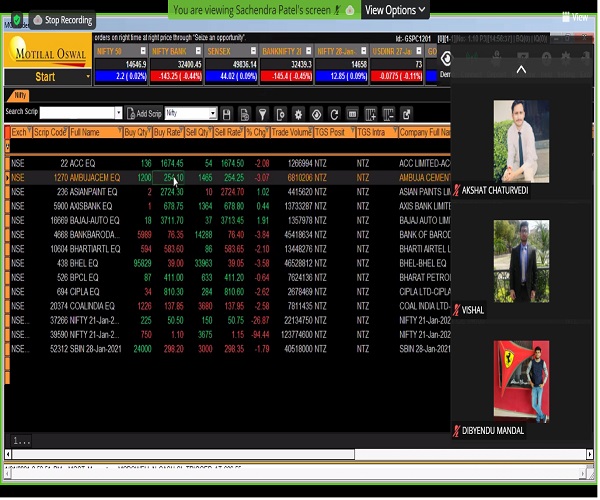Select the BAJAJ-AUTO EQ row
Screen dimensions: 600x500
[228, 221]
